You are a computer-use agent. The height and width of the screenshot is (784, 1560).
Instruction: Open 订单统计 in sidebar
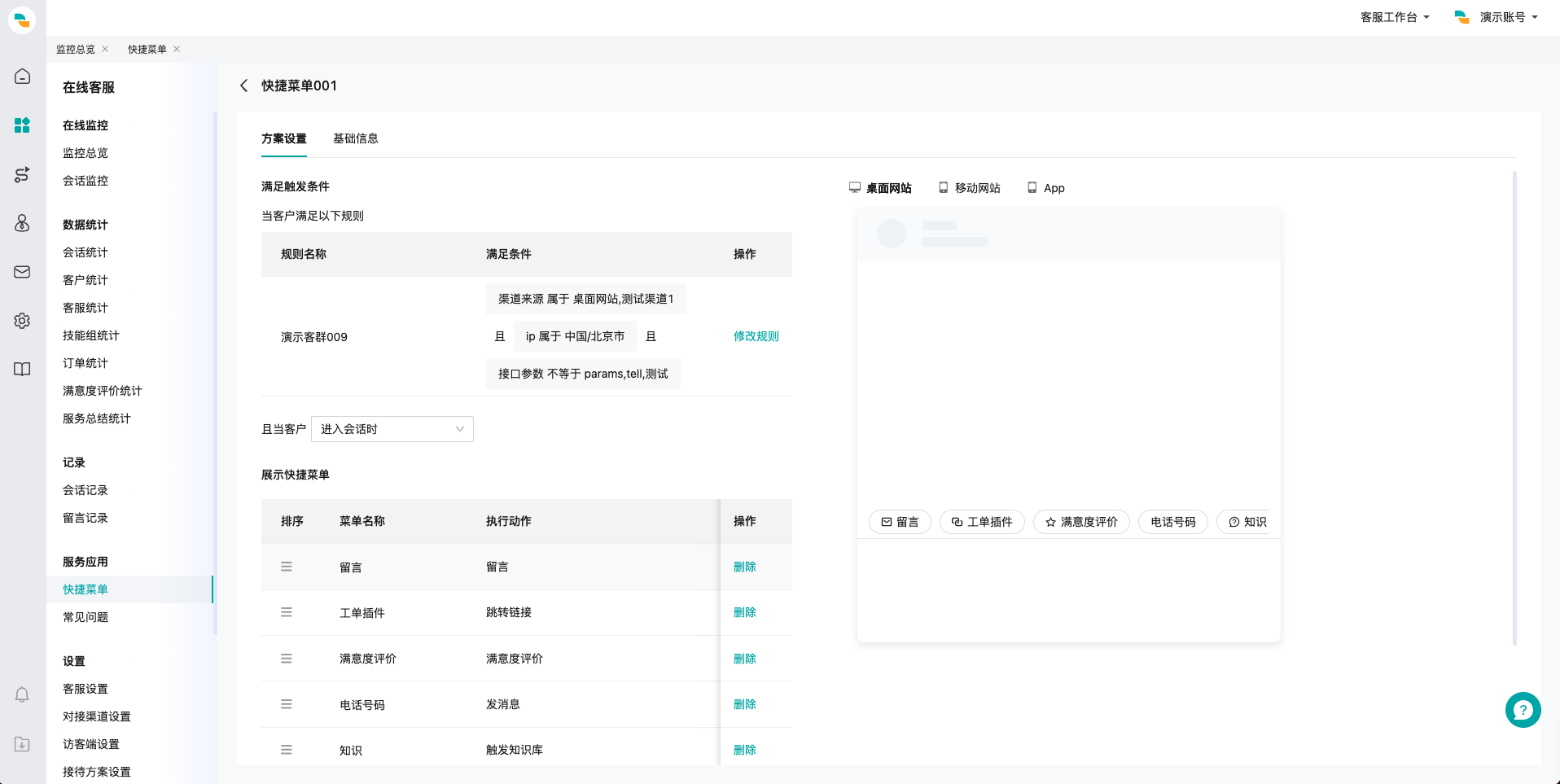point(85,363)
